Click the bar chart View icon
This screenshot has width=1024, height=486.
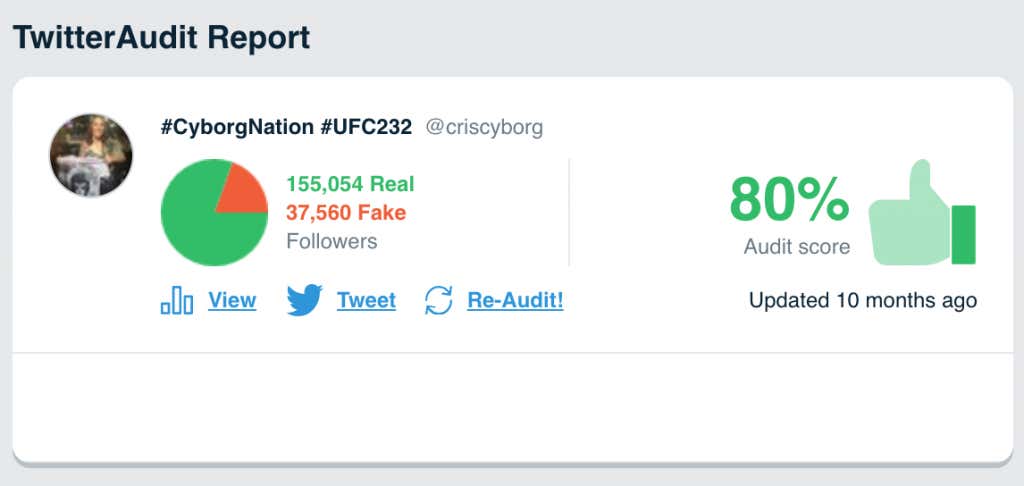(176, 301)
